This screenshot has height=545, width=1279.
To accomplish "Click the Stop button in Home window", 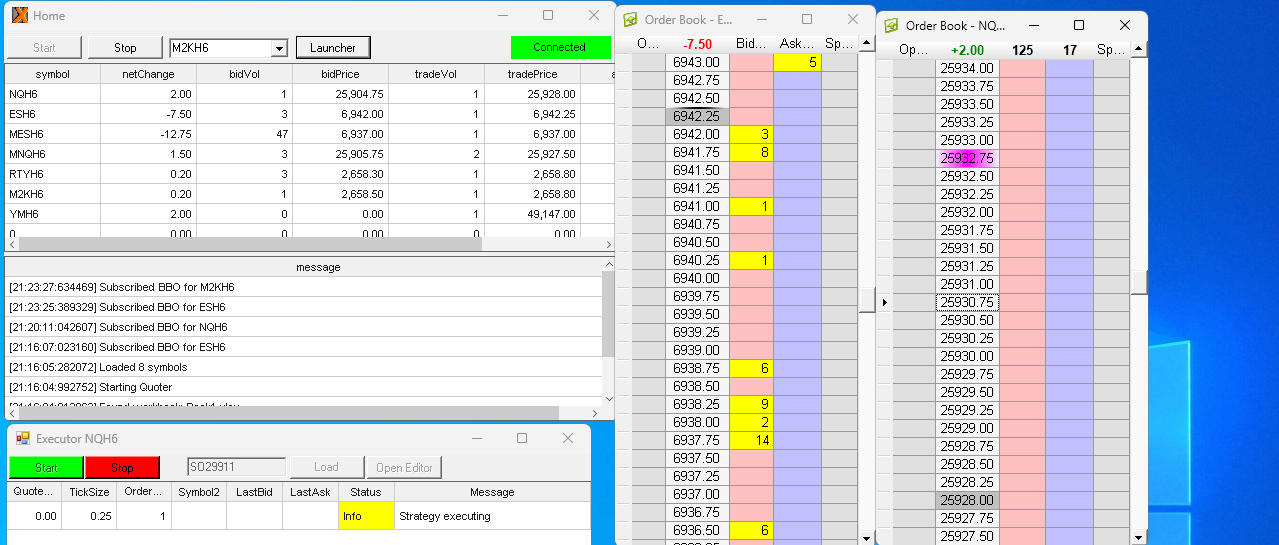I will [x=125, y=47].
